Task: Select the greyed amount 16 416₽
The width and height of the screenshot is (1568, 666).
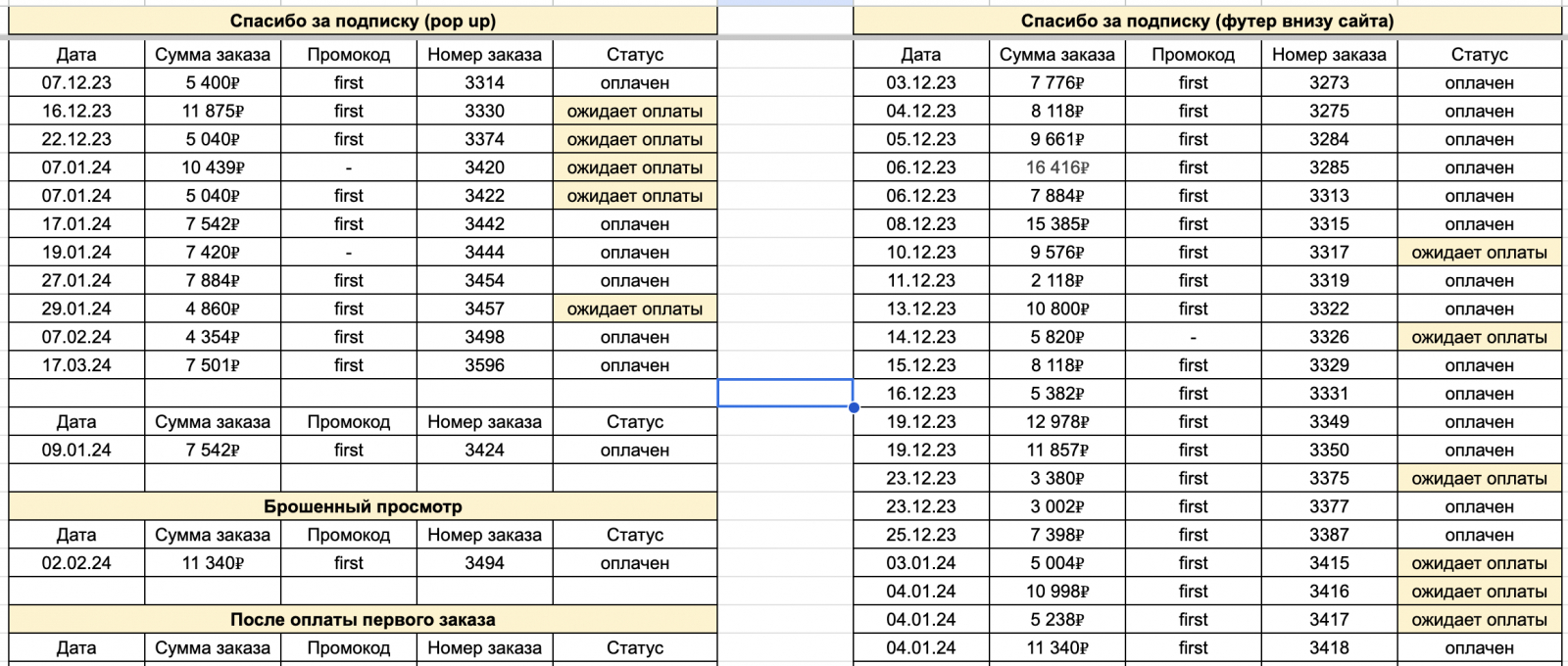Action: (1057, 167)
